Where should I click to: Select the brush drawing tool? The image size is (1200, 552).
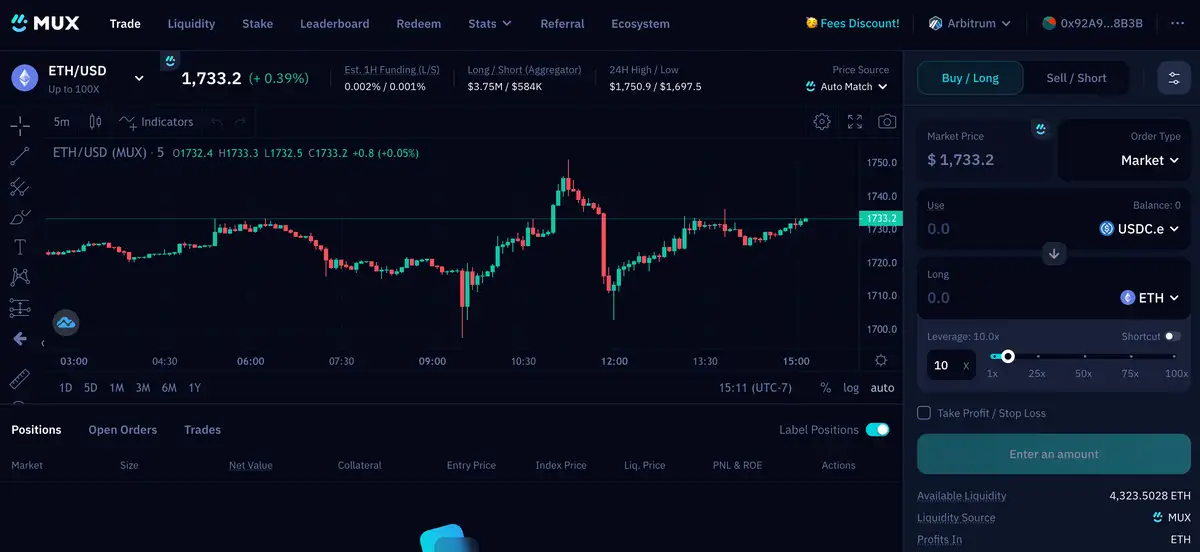click(20, 216)
